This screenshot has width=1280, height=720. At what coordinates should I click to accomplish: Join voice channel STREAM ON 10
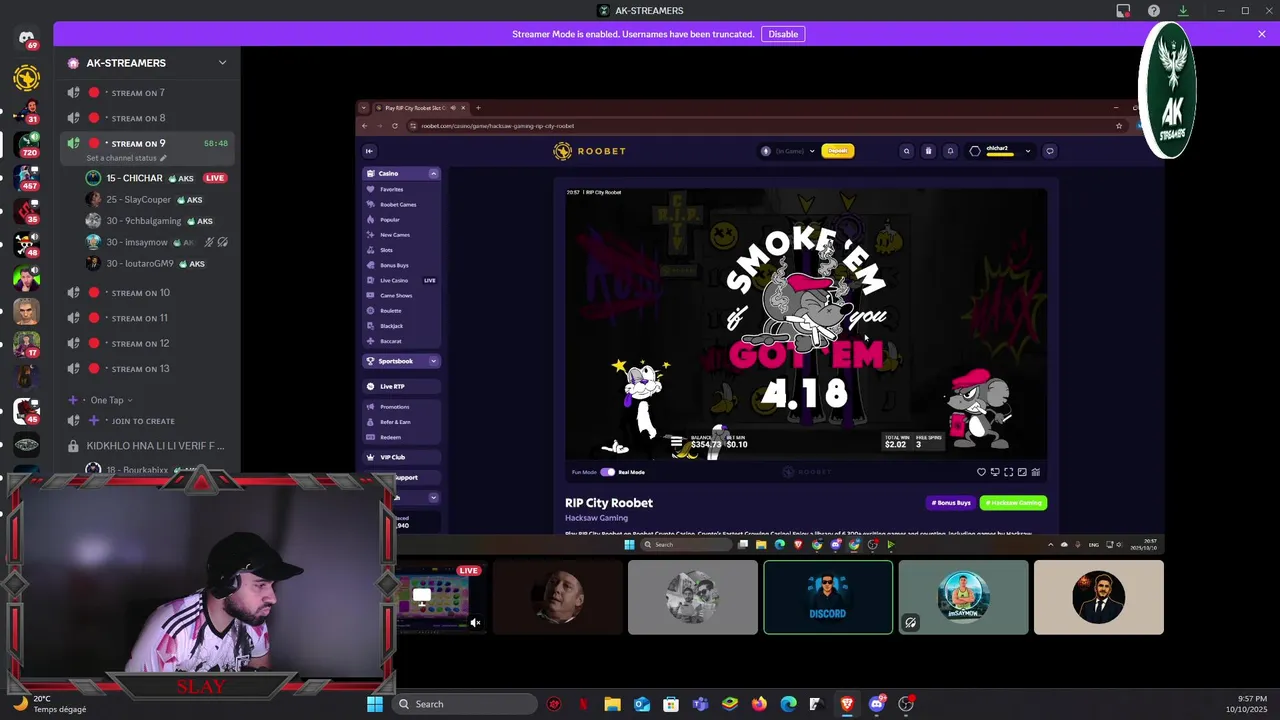pyautogui.click(x=147, y=293)
